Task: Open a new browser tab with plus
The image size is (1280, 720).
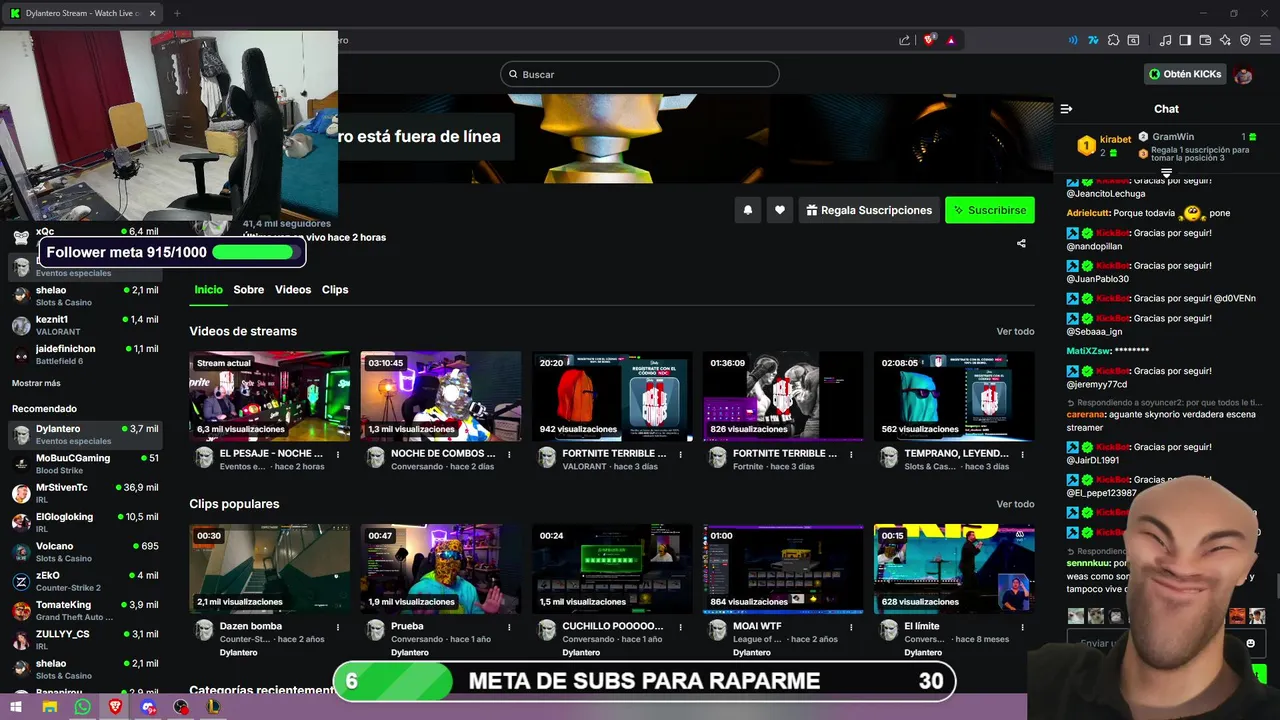Action: (x=177, y=13)
